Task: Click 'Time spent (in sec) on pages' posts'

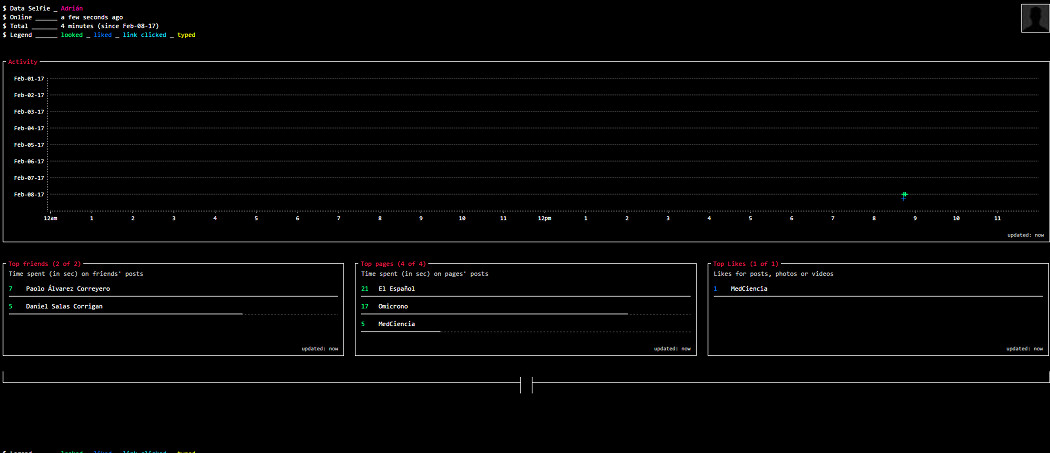Action: coord(425,273)
